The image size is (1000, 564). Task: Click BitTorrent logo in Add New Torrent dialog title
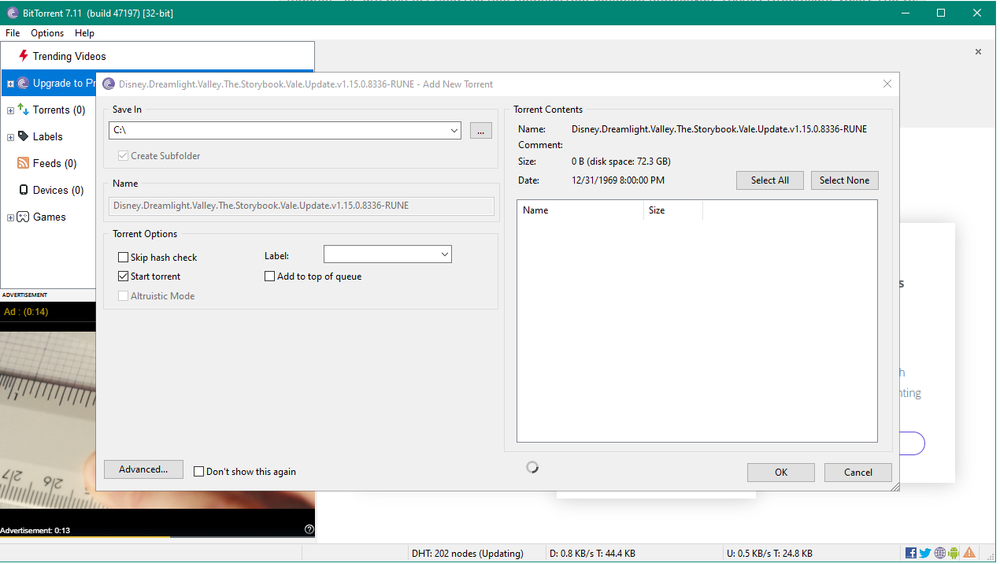click(x=108, y=84)
